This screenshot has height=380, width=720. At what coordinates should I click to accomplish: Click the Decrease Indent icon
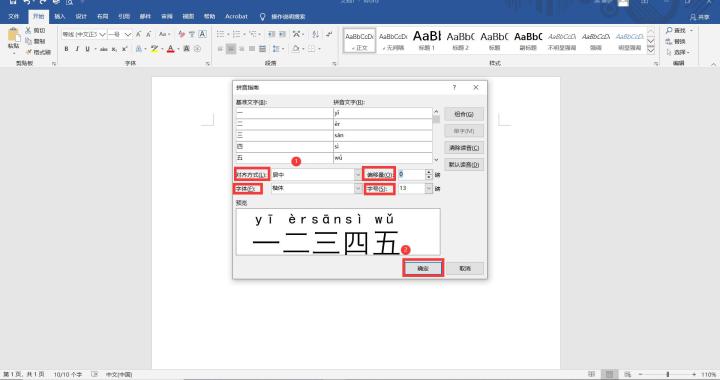tap(271, 34)
